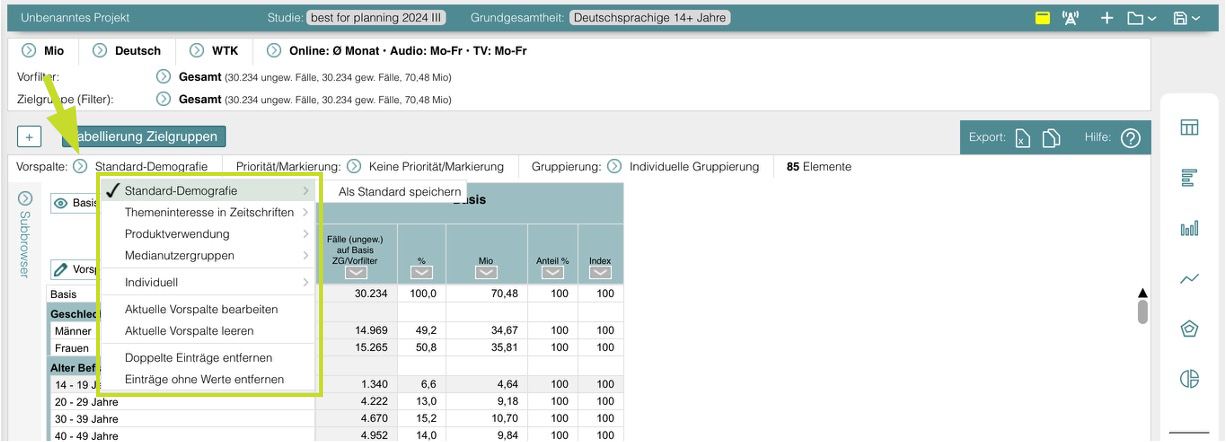1226x442 pixels.
Task: Open the pie chart view icon
Action: 1190,378
